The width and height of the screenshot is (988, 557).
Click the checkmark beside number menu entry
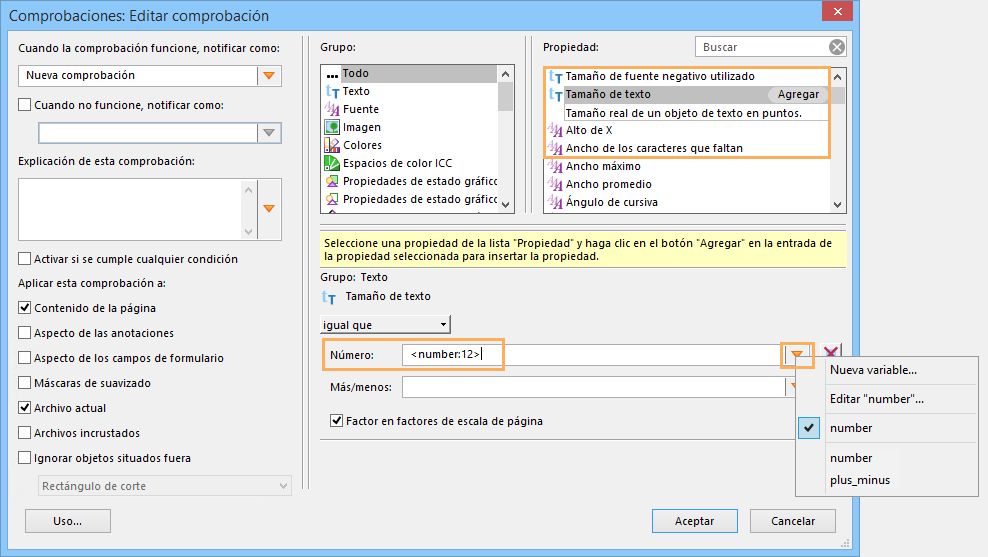point(809,428)
